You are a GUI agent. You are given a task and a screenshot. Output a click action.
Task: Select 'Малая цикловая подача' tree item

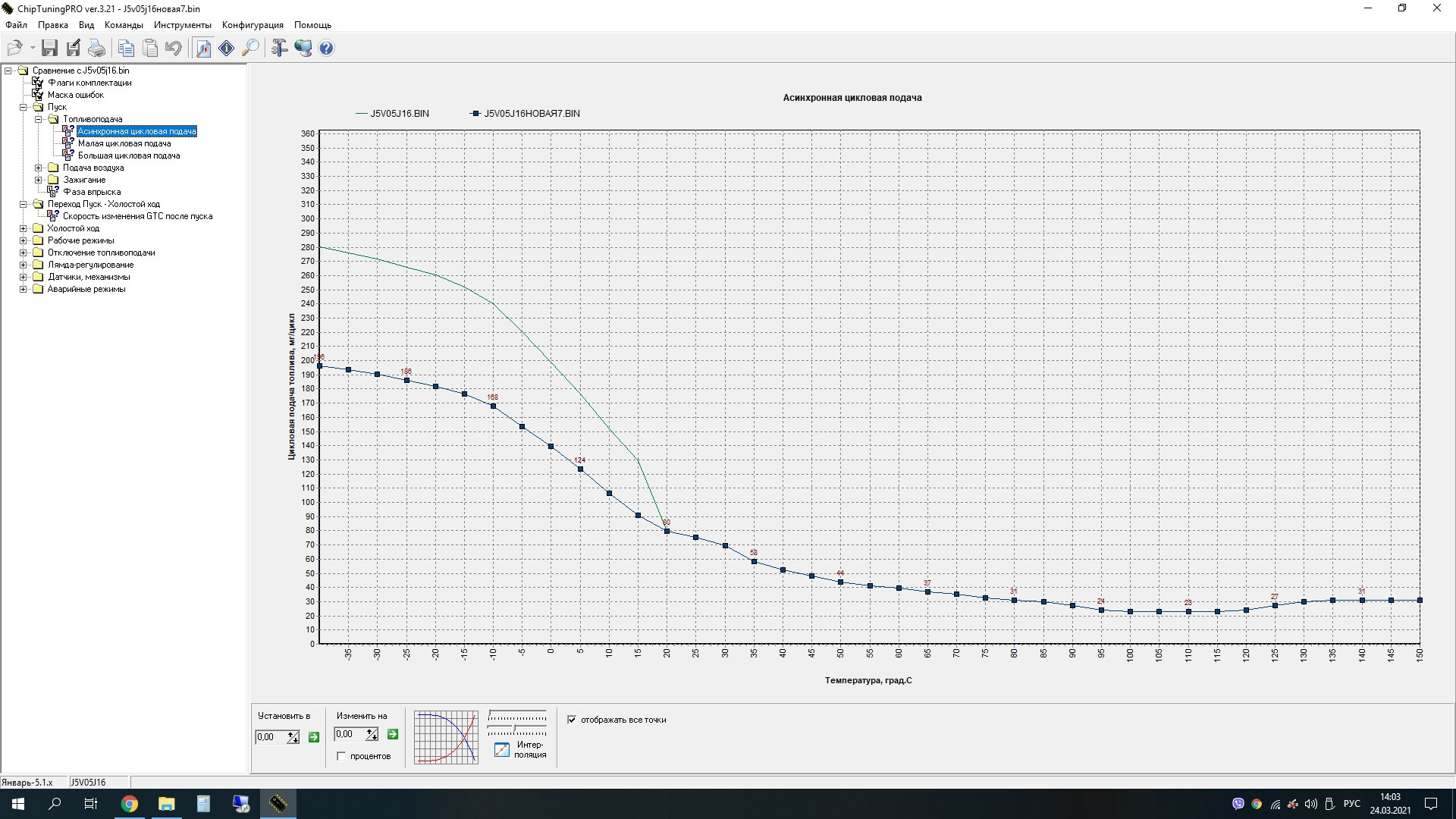[124, 143]
